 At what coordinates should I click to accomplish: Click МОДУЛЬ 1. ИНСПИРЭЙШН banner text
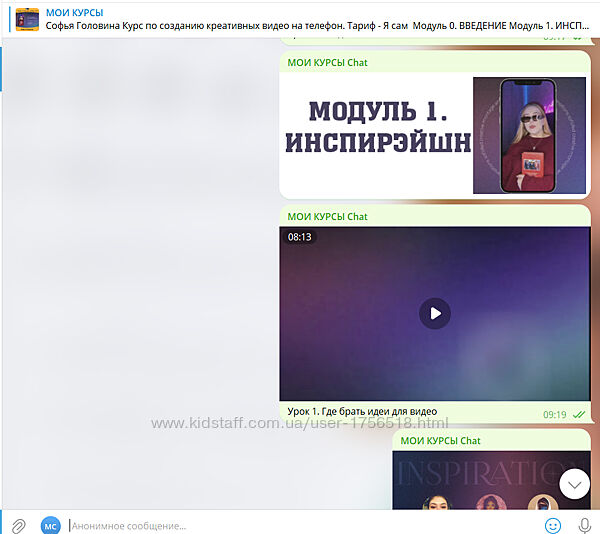click(x=376, y=127)
